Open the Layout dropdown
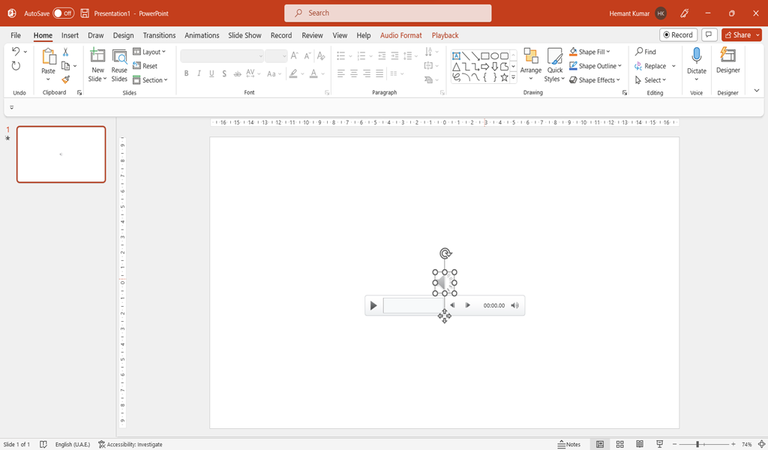Image resolution: width=768 pixels, height=450 pixels. [x=152, y=52]
